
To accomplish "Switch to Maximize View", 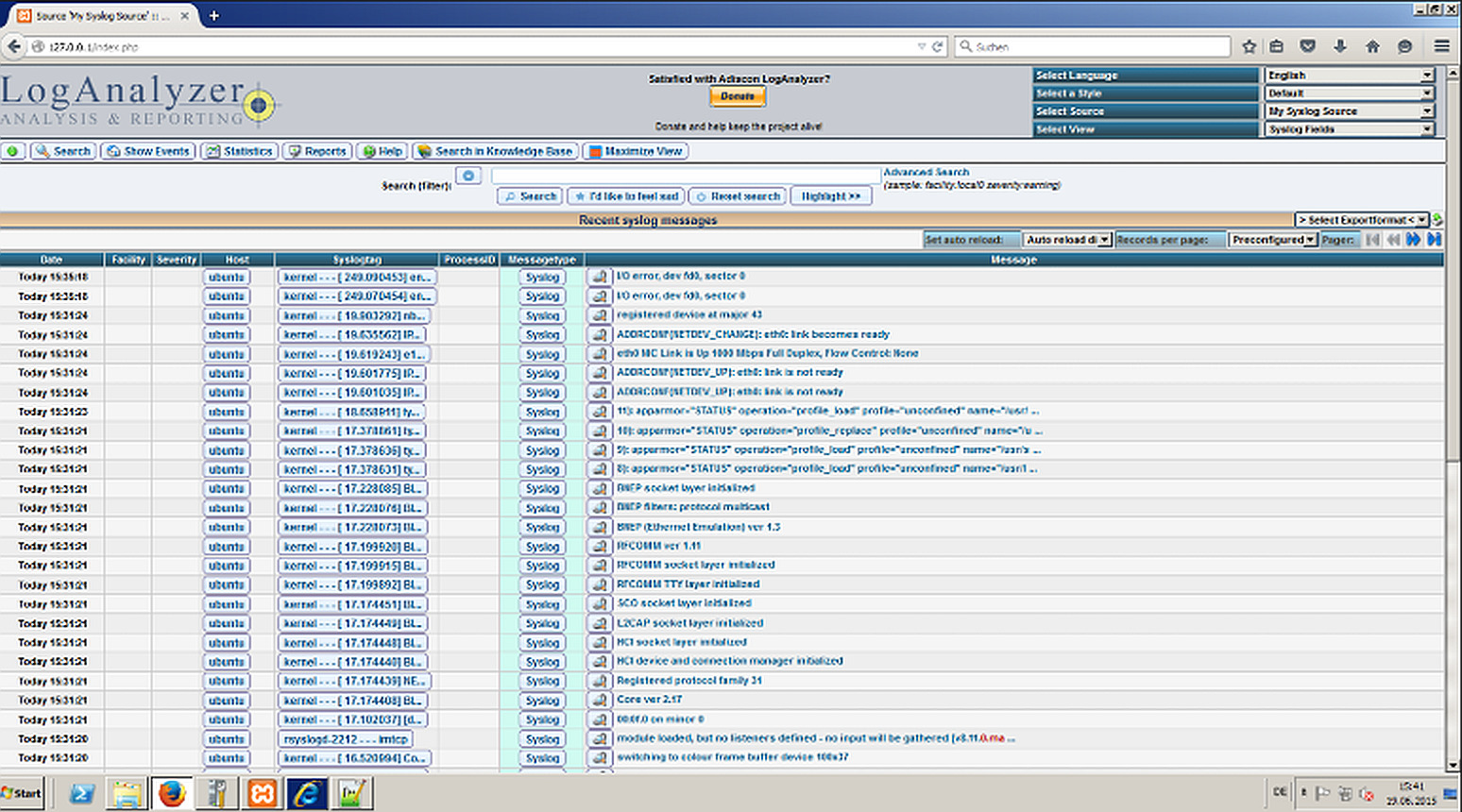I will [634, 151].
